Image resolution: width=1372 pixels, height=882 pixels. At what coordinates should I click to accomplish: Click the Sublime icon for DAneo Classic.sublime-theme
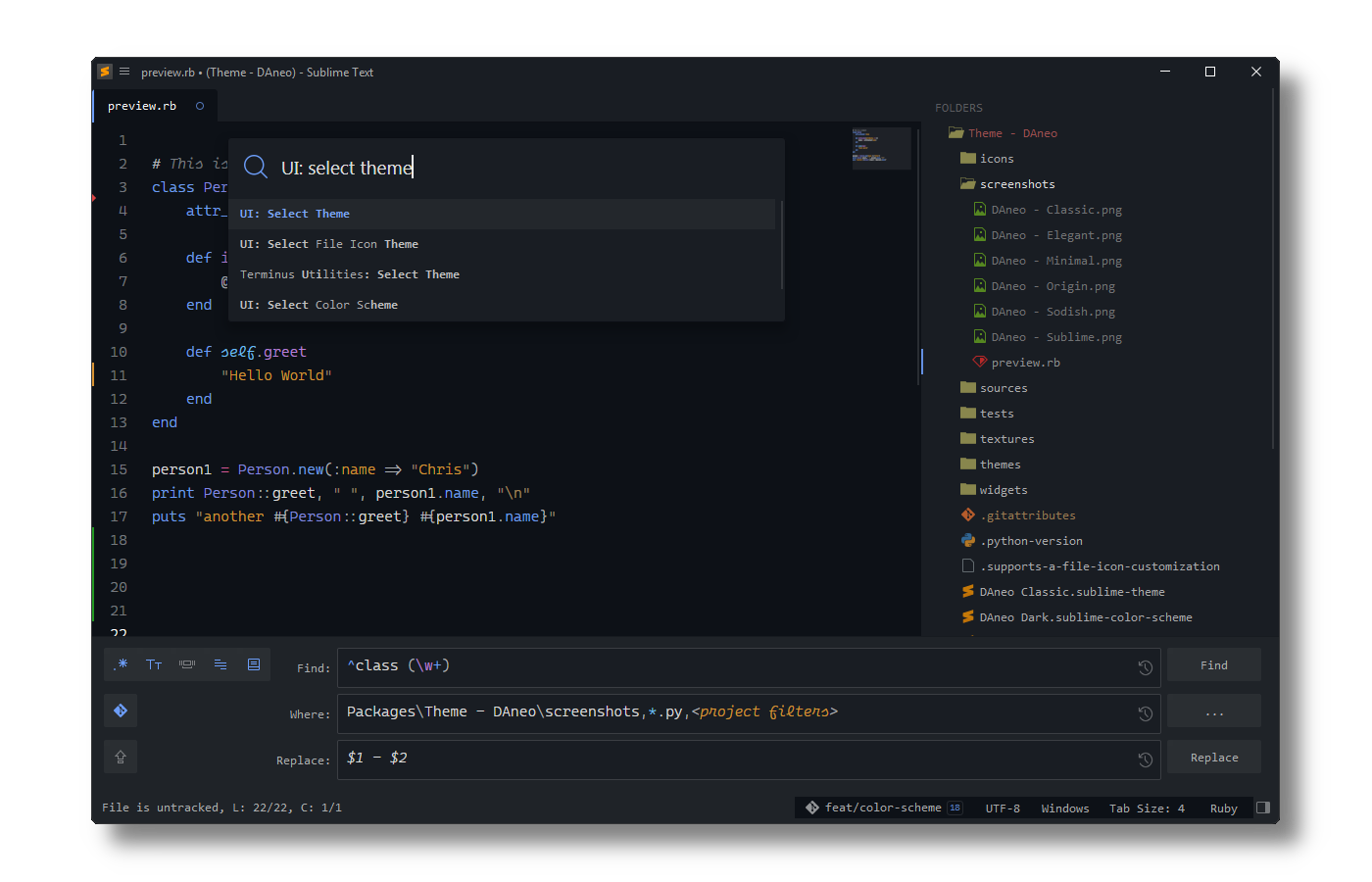968,591
